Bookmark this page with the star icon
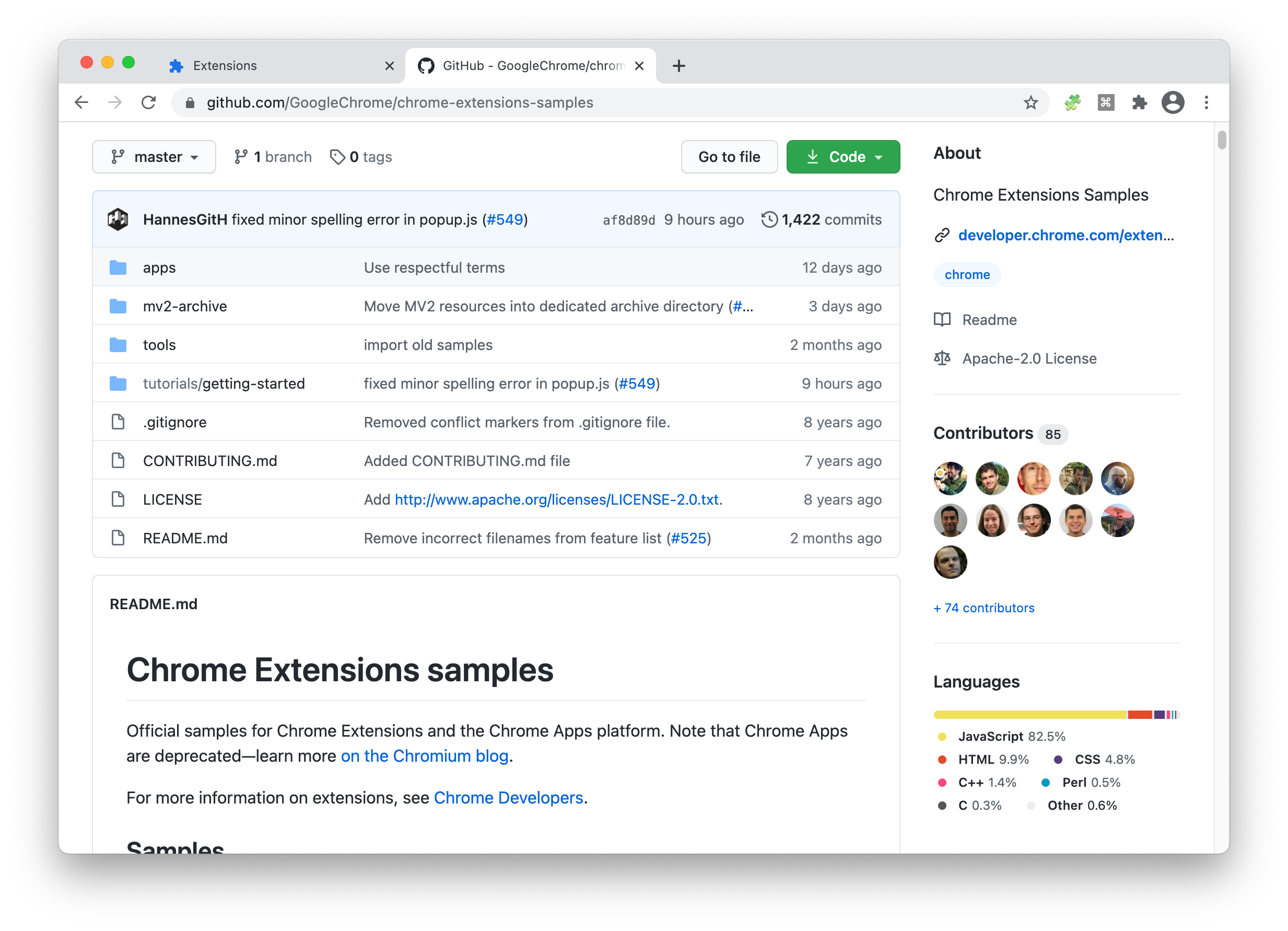The image size is (1288, 931). (1030, 102)
